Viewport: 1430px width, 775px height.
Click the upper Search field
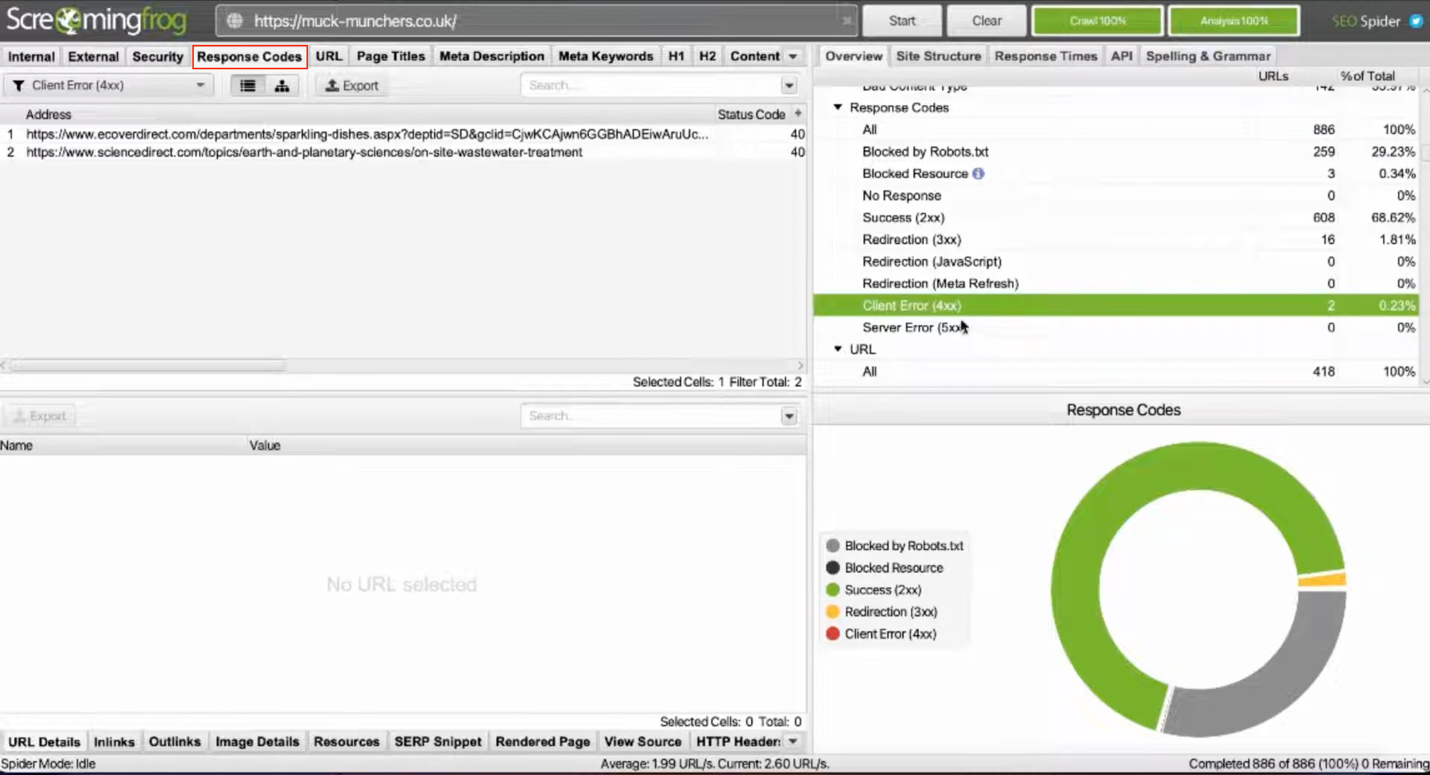[x=651, y=86]
